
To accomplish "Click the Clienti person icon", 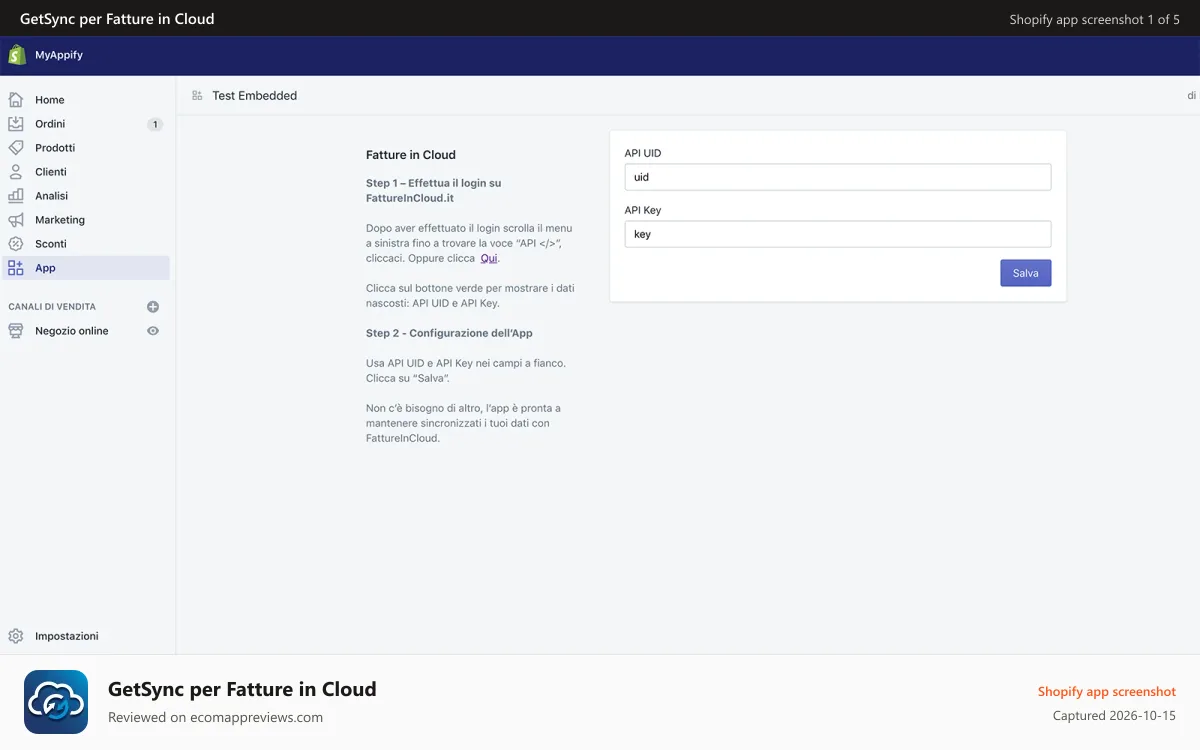I will 16,172.
